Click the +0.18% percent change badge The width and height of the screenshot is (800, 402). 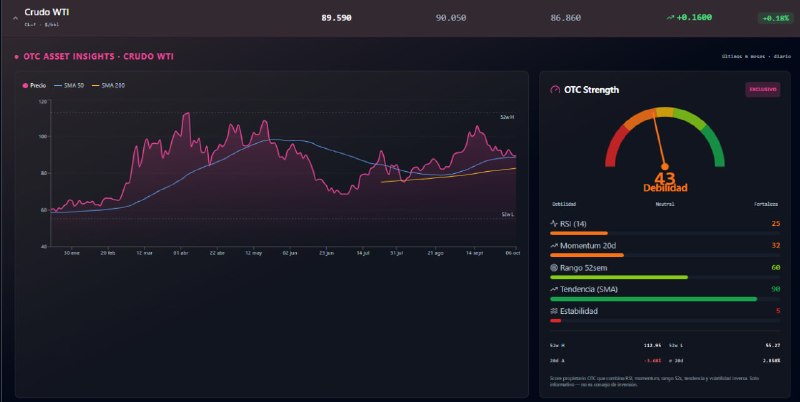point(776,18)
